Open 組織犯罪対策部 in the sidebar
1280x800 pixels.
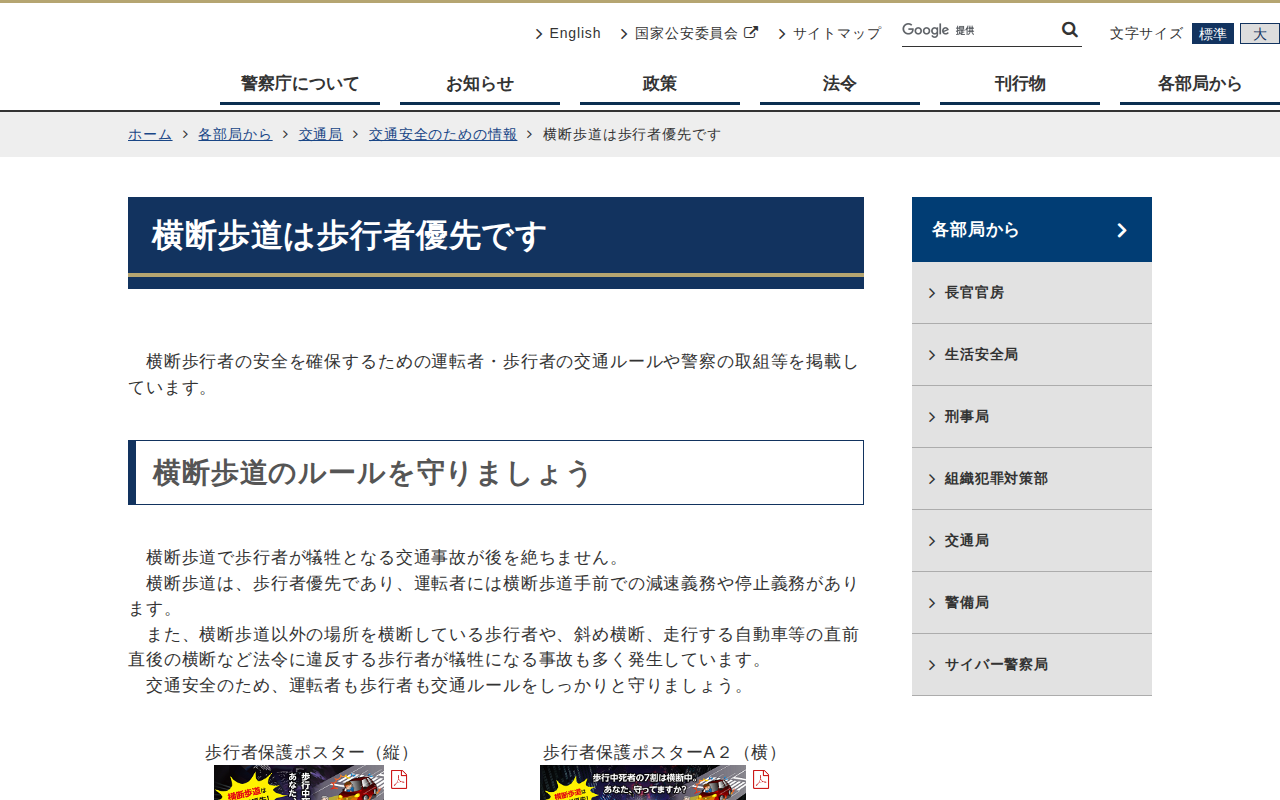(1032, 479)
